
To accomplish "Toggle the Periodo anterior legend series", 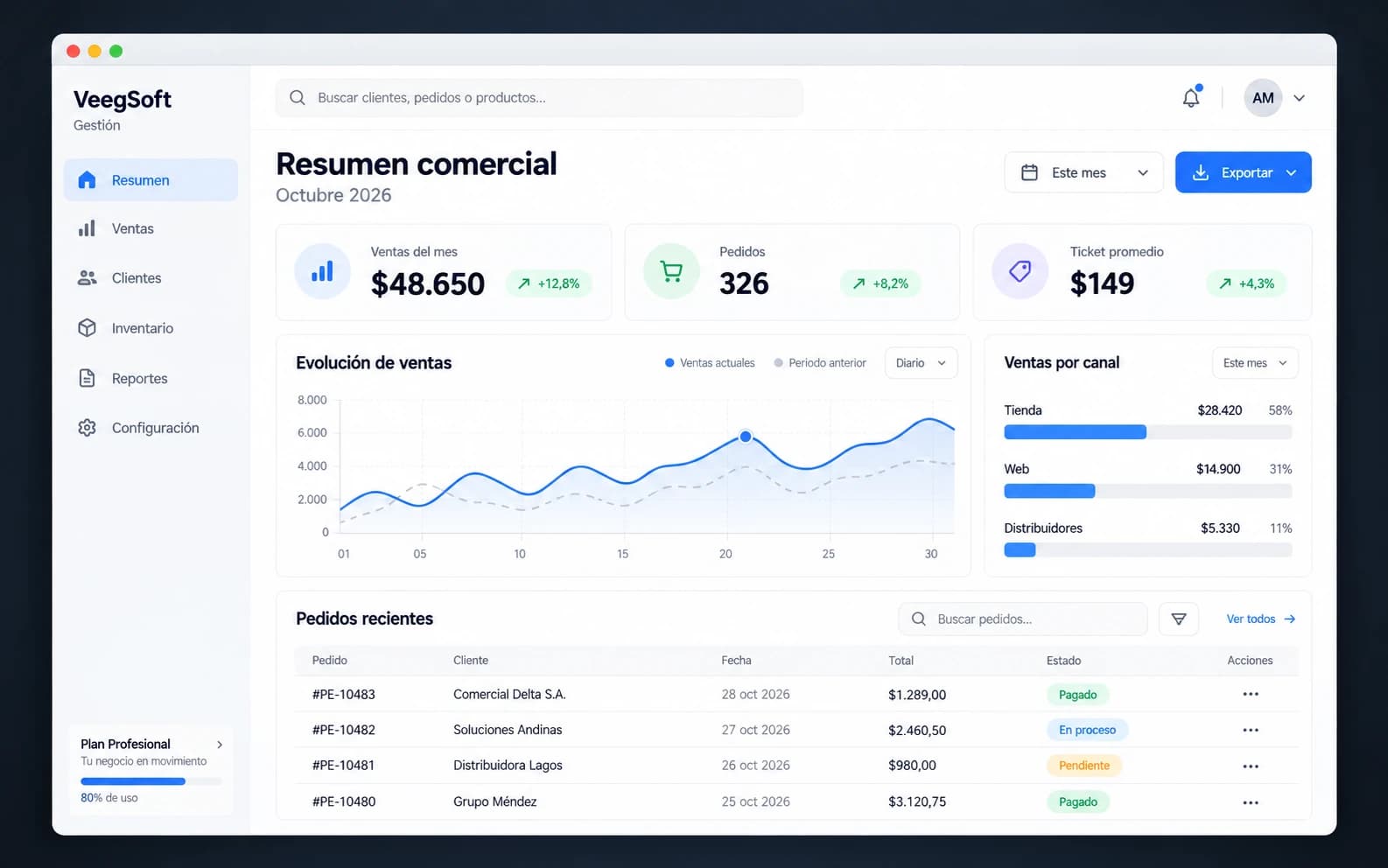I will [x=820, y=362].
